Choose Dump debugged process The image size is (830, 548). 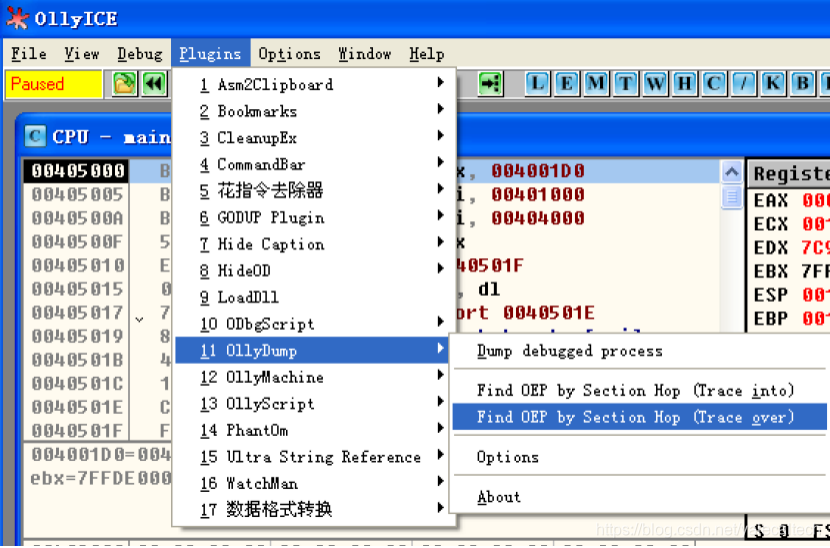click(639, 351)
